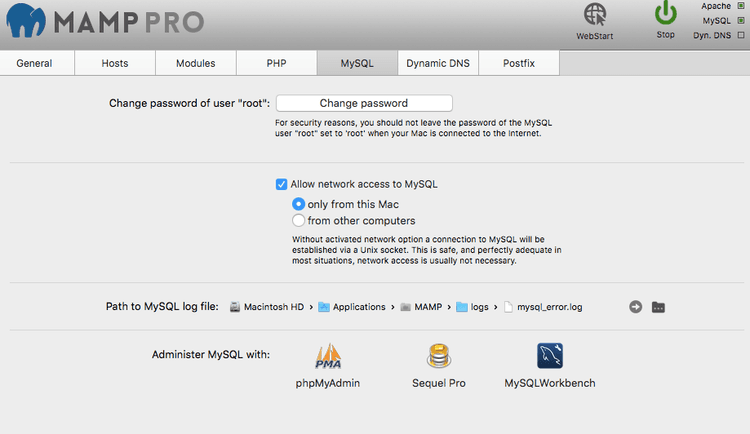The width and height of the screenshot is (750, 434).
Task: Switch to the Hosts tab
Action: tap(115, 63)
